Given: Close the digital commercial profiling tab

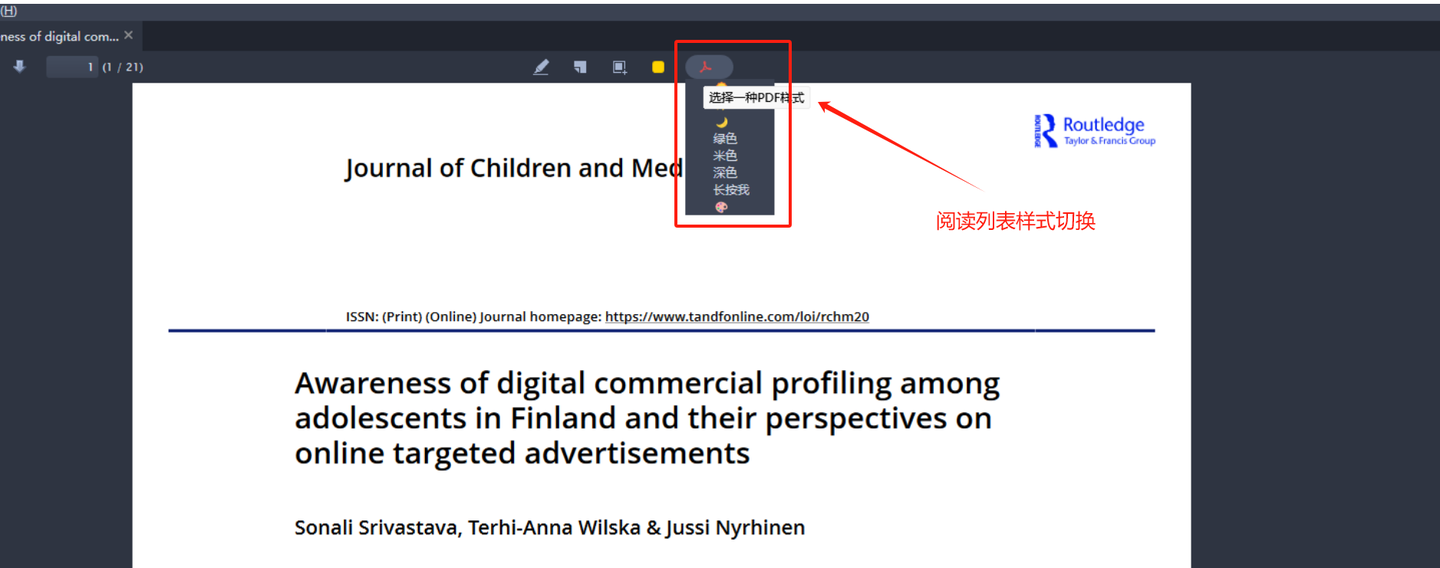Looking at the screenshot, I should 128,36.
